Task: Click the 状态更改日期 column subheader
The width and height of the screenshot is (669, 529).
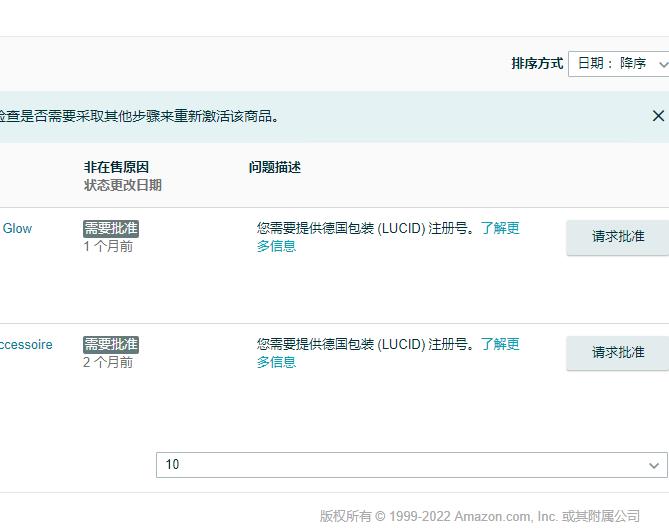Action: (x=122, y=185)
